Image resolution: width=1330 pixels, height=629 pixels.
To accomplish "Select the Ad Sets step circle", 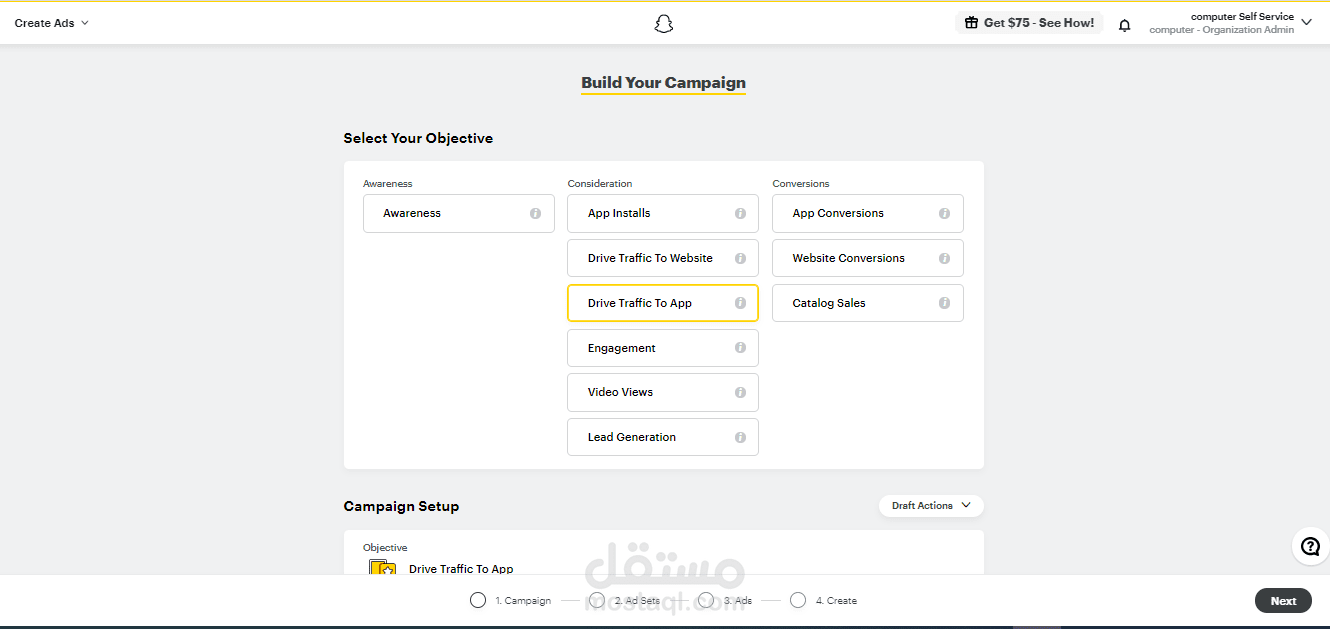I will 597,600.
